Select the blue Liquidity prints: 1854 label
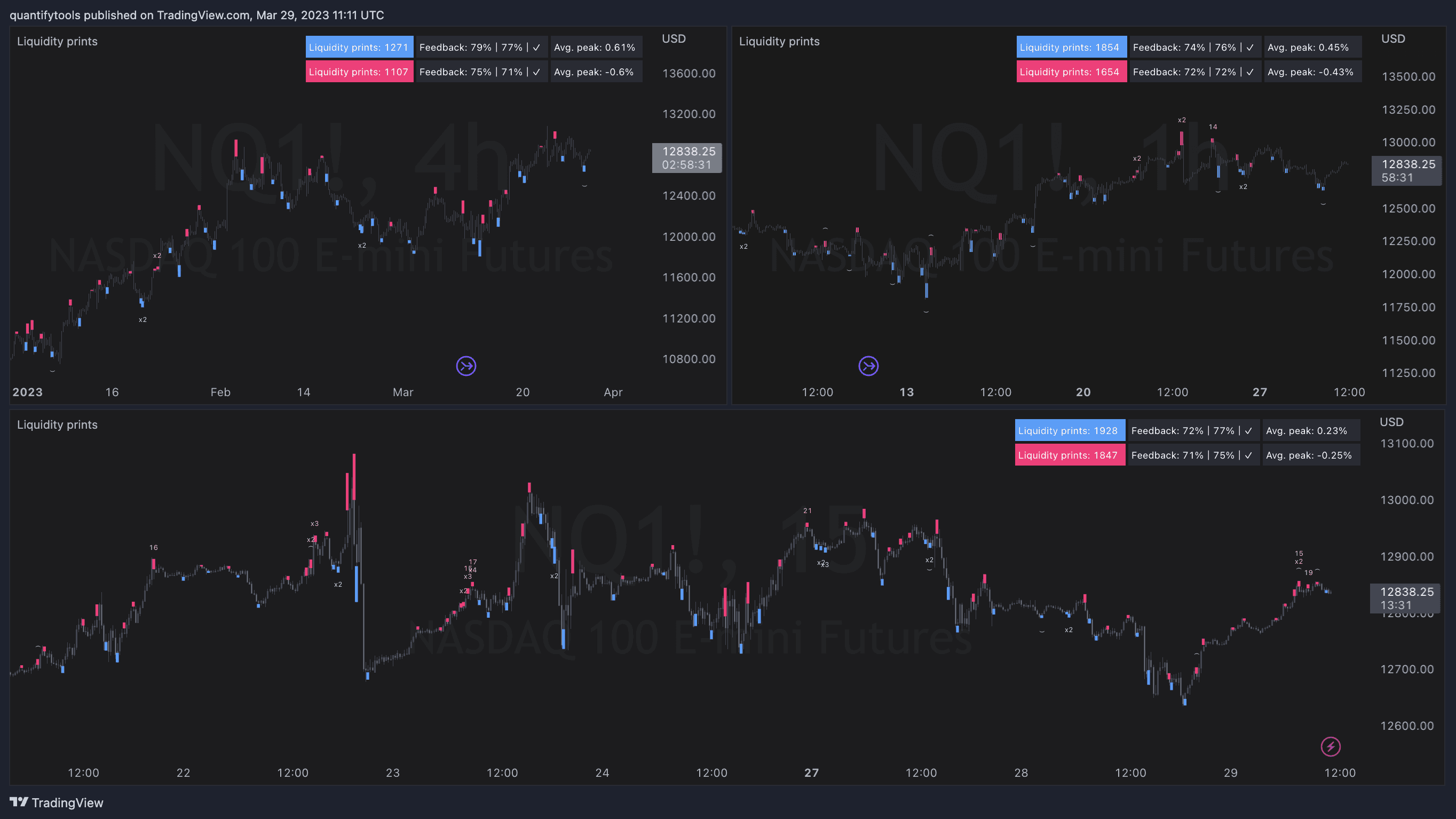Screen dimensions: 1456x819 1070,48
